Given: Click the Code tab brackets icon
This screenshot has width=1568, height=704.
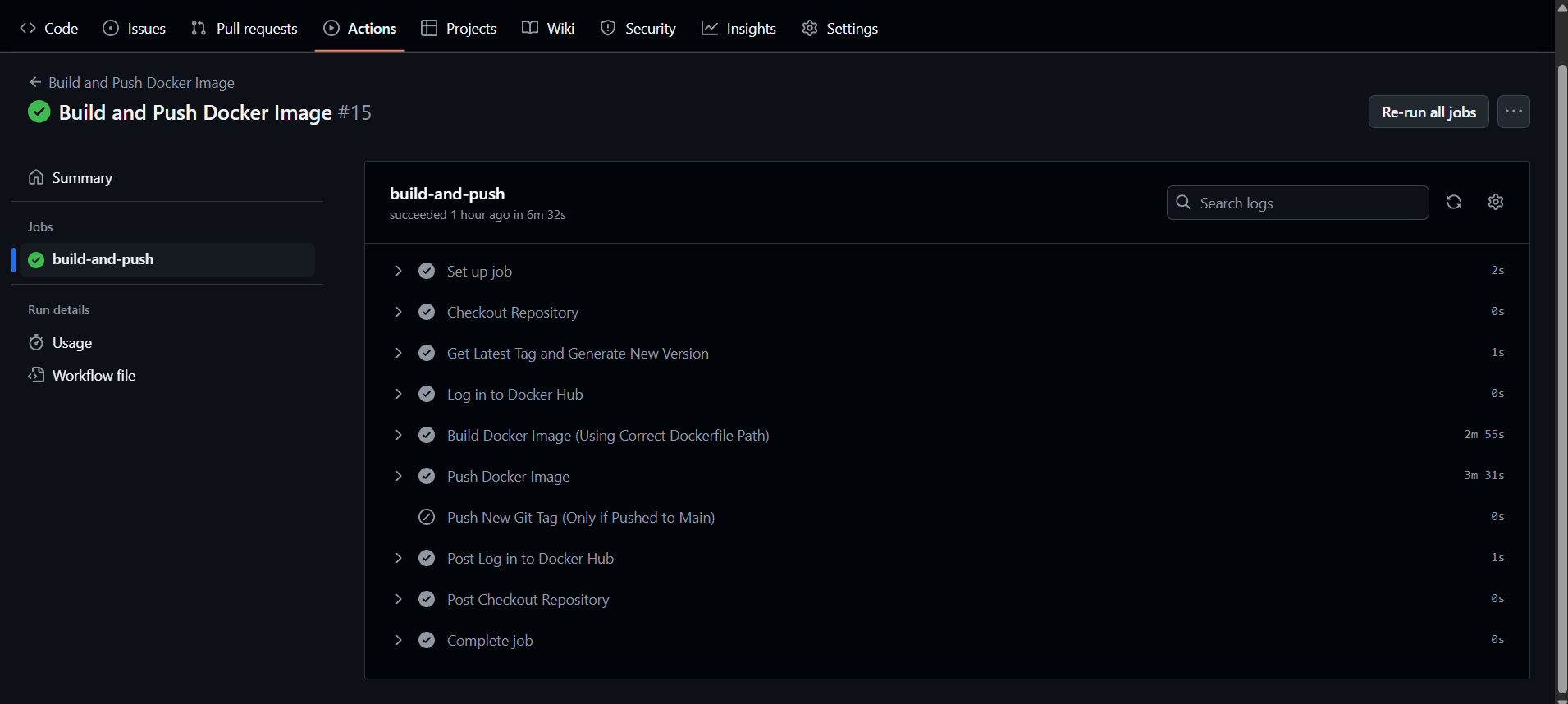Looking at the screenshot, I should (x=28, y=28).
